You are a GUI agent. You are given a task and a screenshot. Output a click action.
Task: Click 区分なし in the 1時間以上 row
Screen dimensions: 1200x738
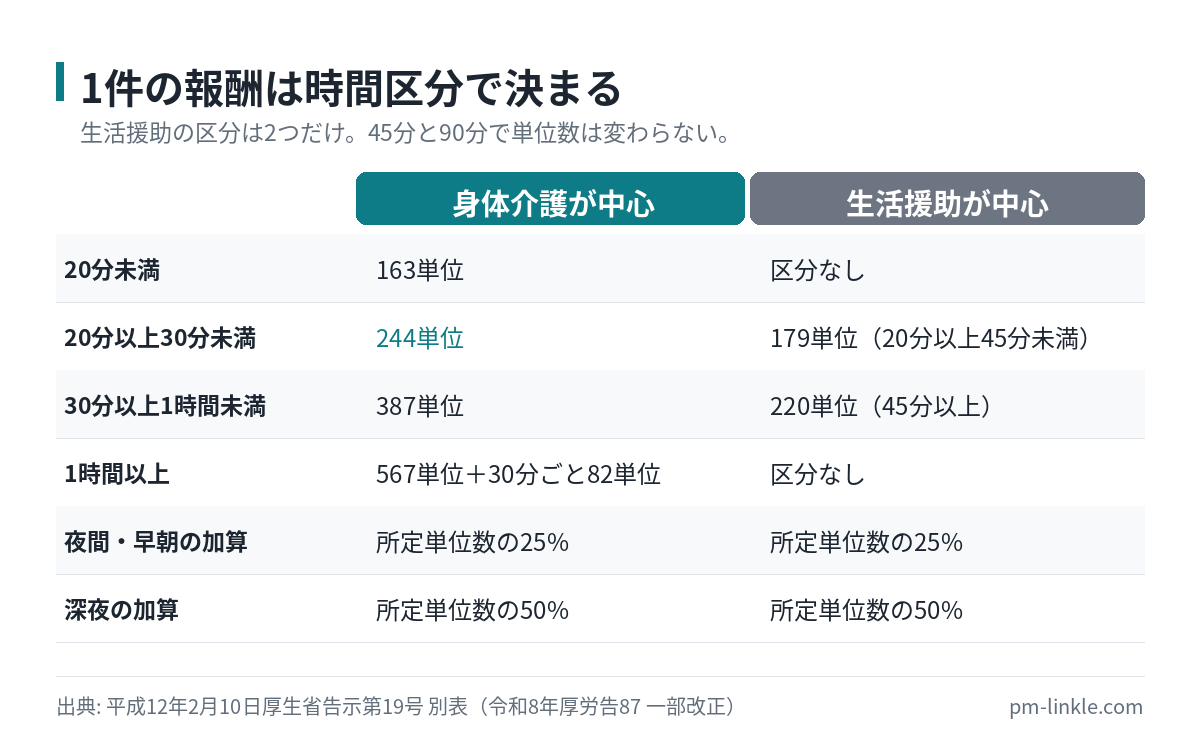[x=817, y=474]
